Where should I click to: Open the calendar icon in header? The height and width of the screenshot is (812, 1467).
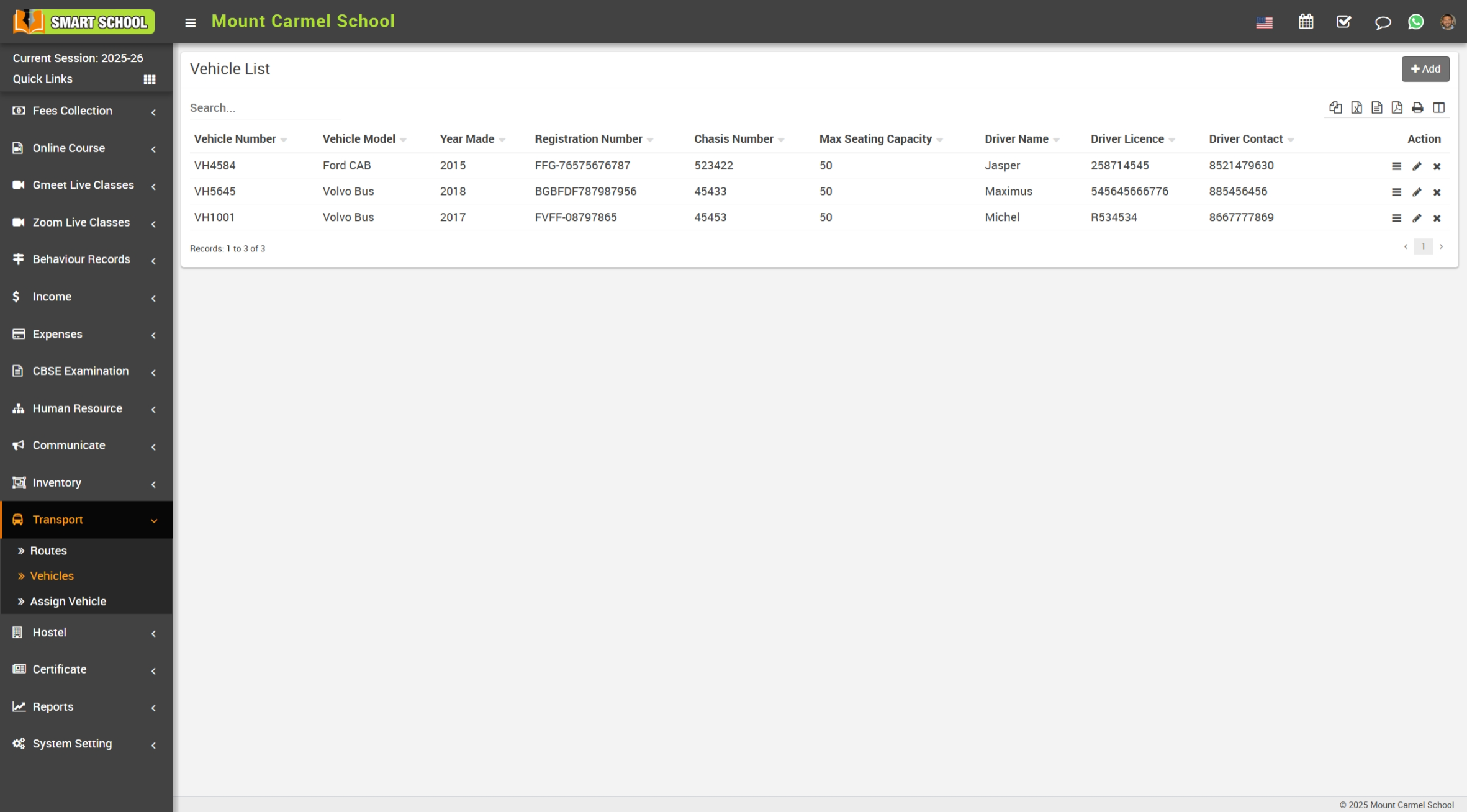1306,22
